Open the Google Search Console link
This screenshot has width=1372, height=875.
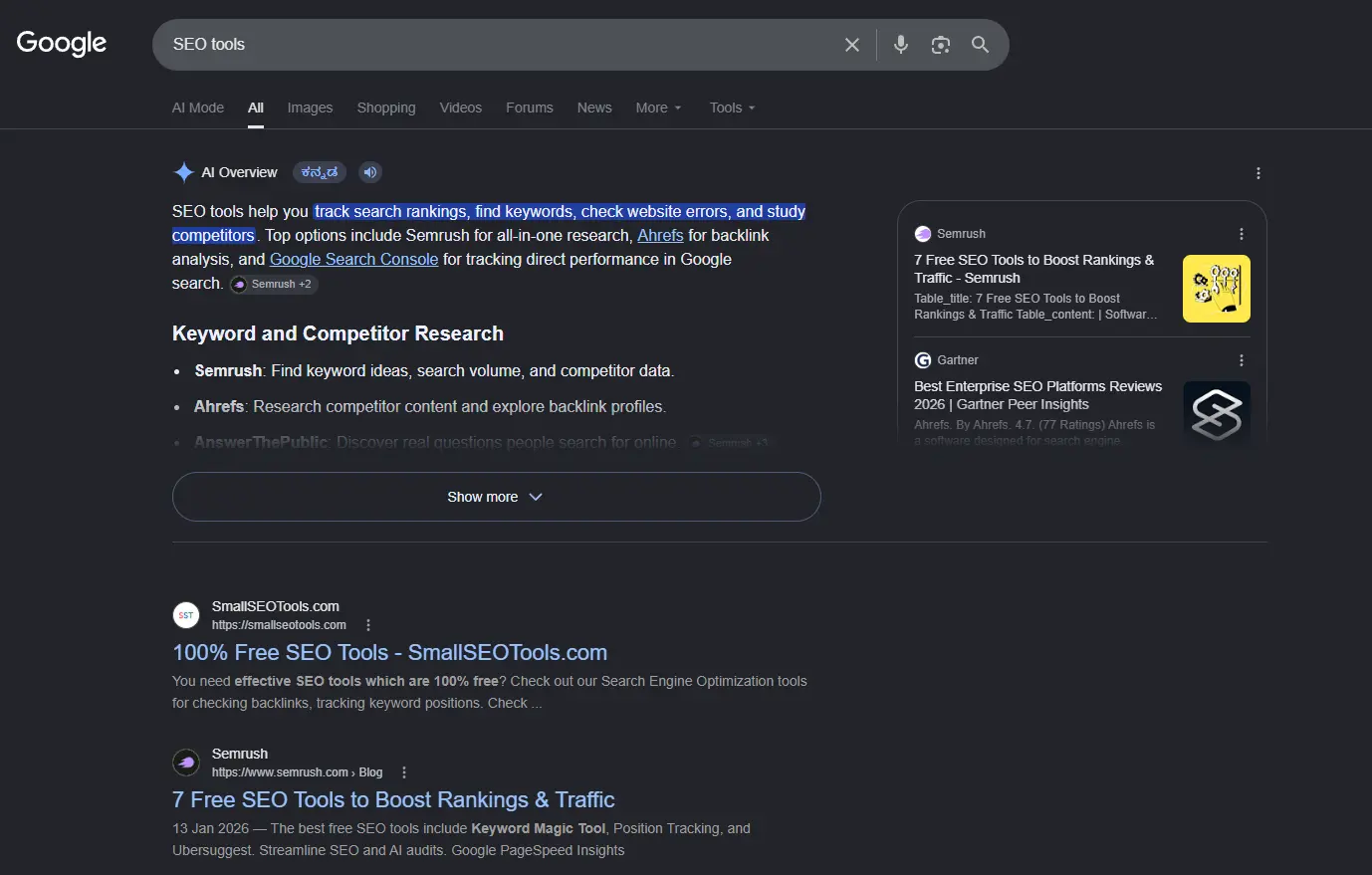point(353,259)
